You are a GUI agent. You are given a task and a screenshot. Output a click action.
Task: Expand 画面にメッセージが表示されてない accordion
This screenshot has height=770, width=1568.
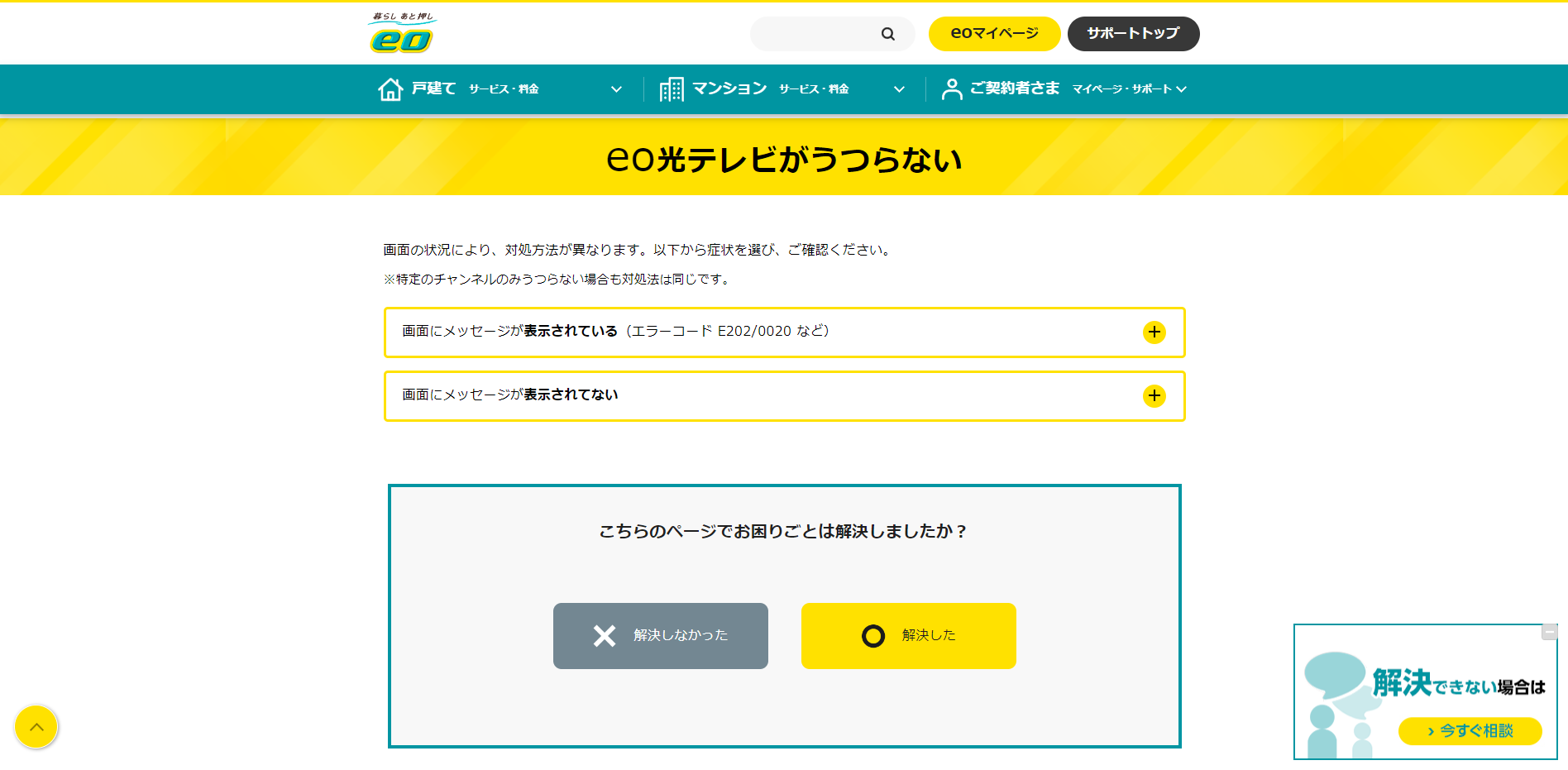[510, 395]
